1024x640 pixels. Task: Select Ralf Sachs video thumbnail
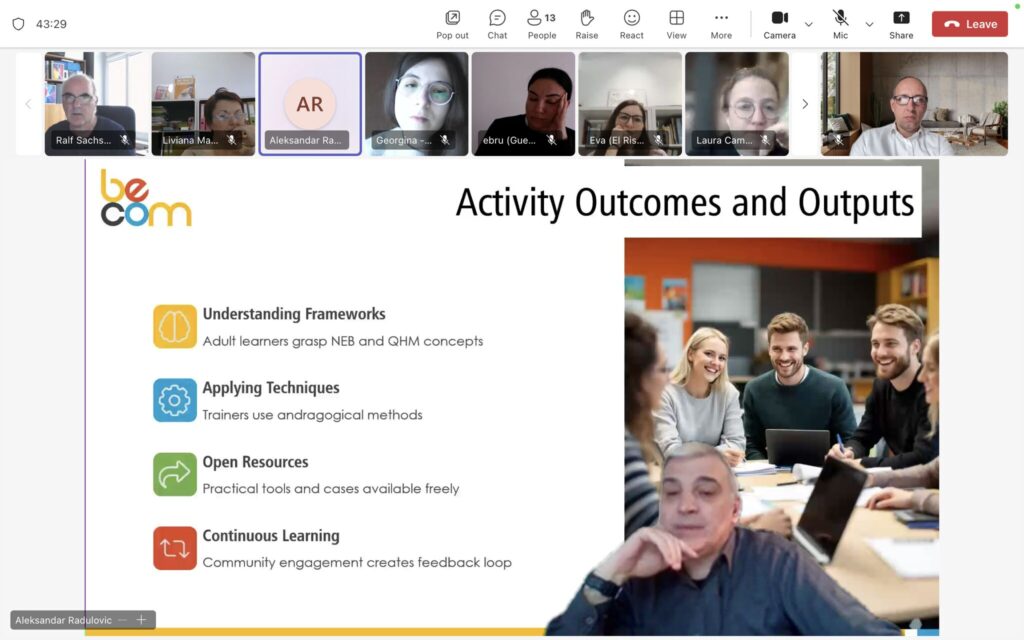[x=96, y=104]
